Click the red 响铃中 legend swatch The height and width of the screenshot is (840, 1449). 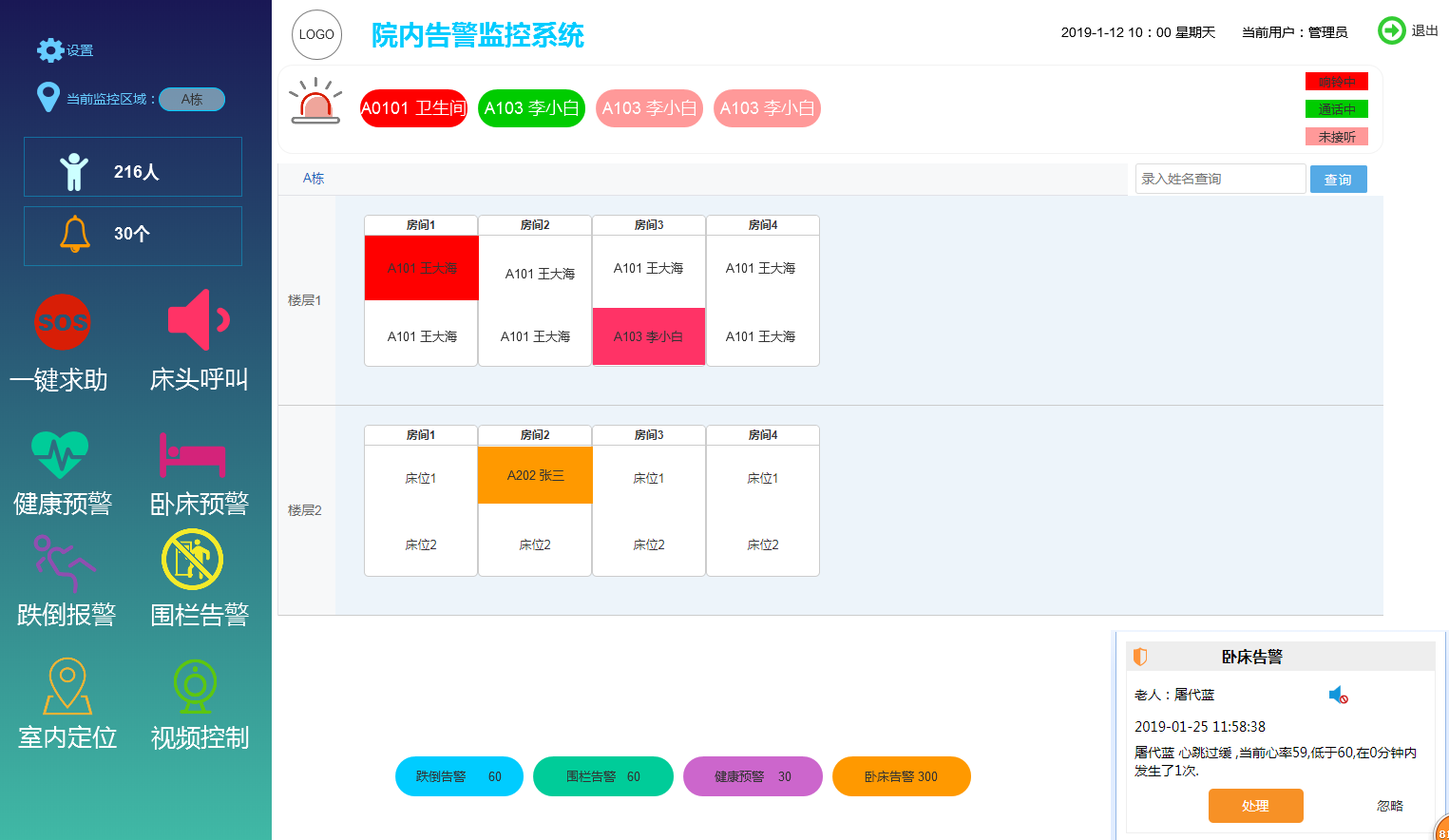tap(1337, 82)
